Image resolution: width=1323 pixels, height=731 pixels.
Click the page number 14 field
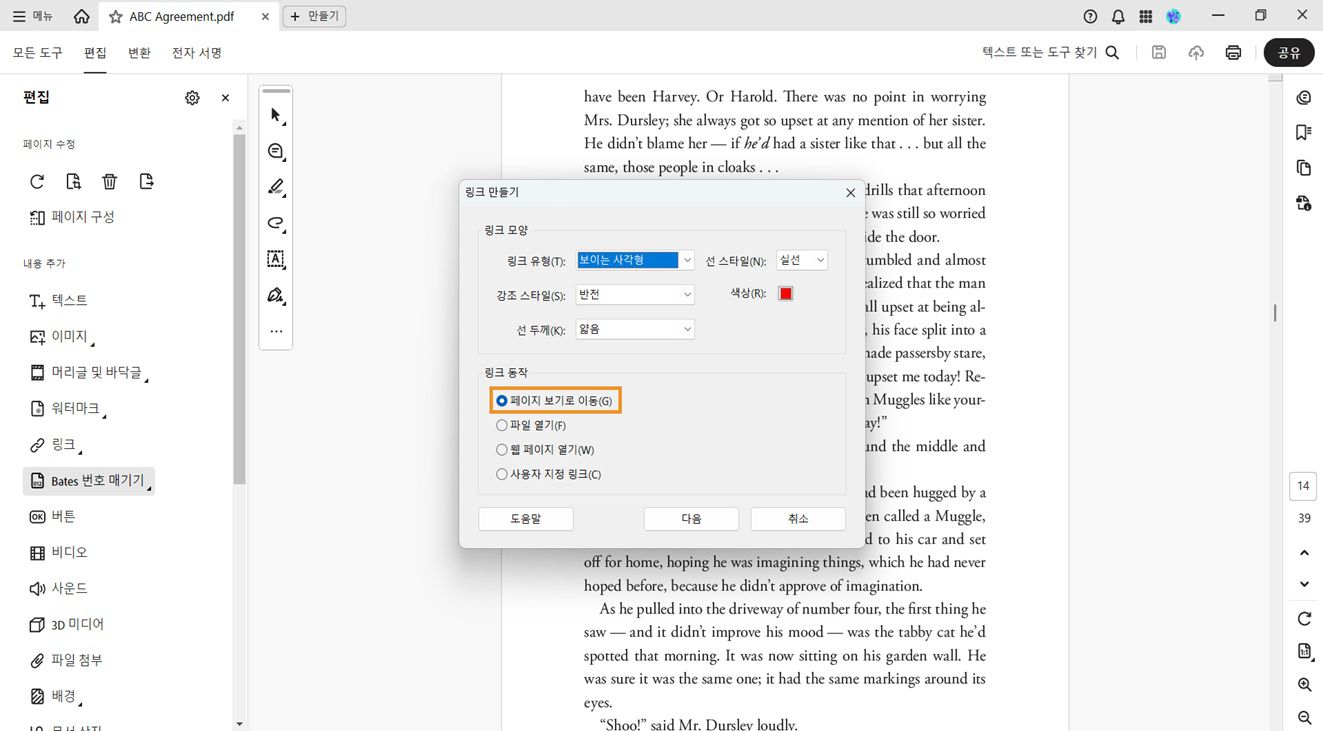click(x=1303, y=486)
